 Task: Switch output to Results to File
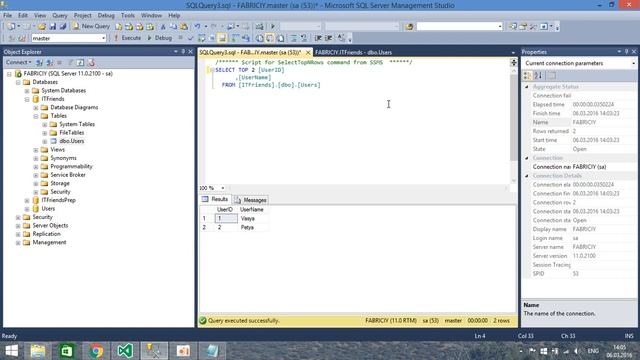click(281, 38)
